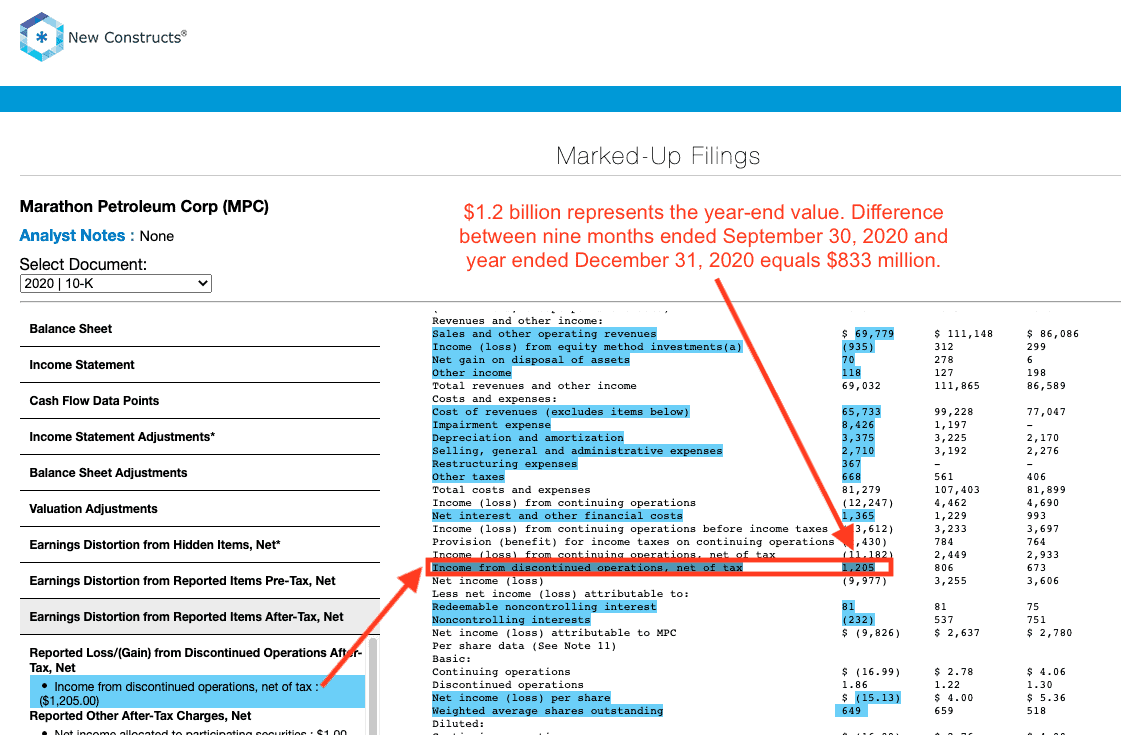
Task: Click highlighted 'Noncontrolling interests' line
Action: click(511, 620)
